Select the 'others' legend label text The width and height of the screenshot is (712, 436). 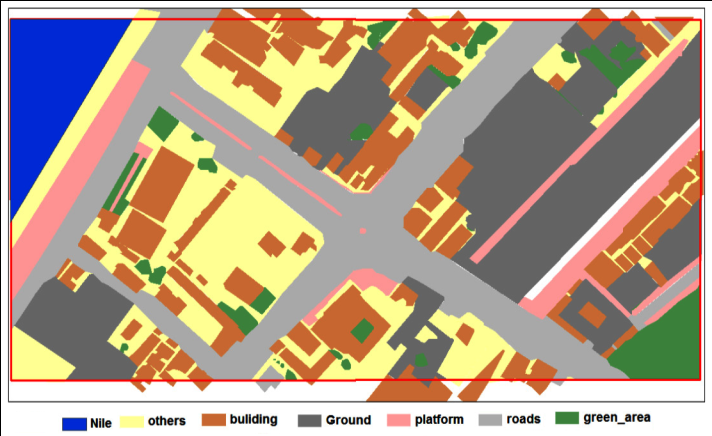pos(167,422)
